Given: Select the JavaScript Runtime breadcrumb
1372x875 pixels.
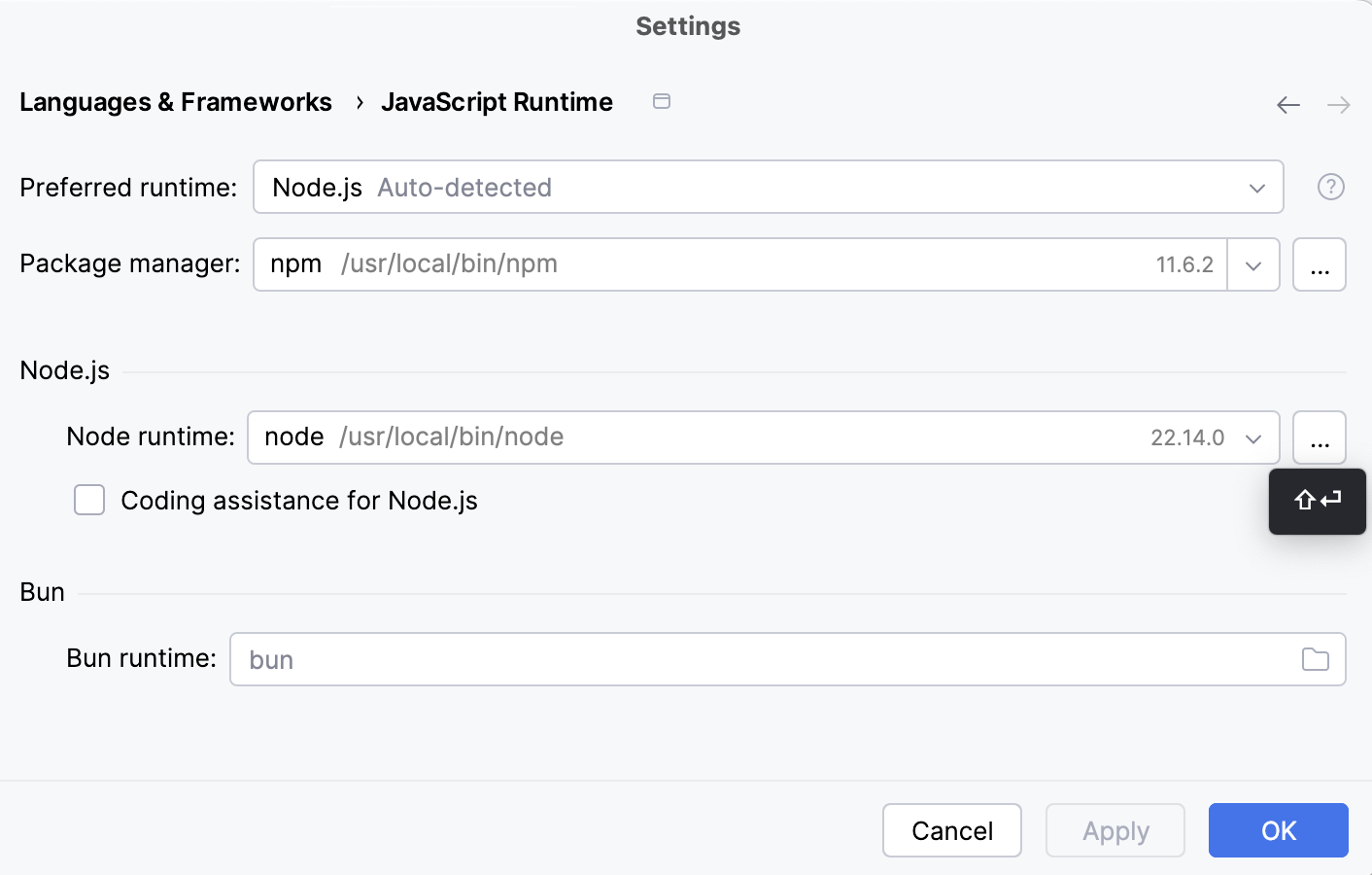Looking at the screenshot, I should (497, 101).
